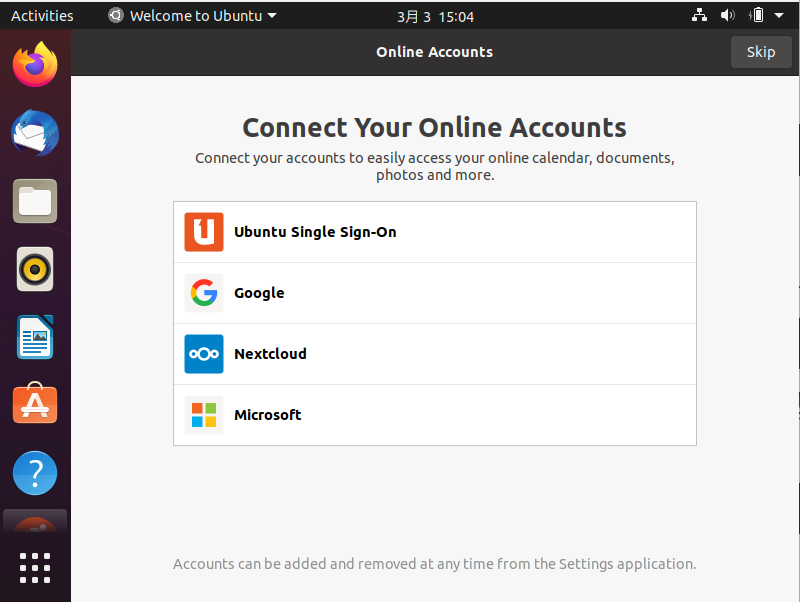Click the network status icon
Image resolution: width=800 pixels, height=602 pixels.
[699, 15]
